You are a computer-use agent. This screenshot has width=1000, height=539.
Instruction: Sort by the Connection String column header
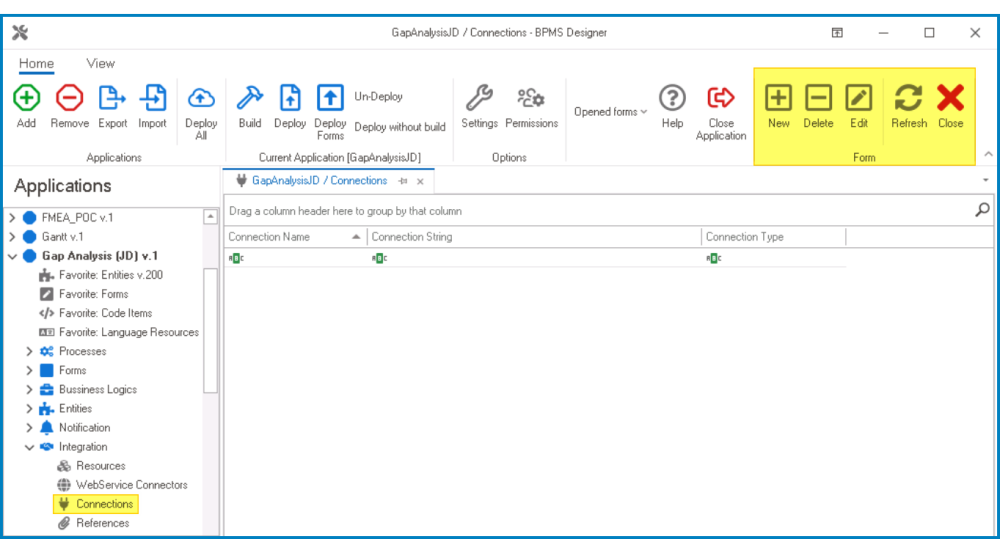click(534, 237)
